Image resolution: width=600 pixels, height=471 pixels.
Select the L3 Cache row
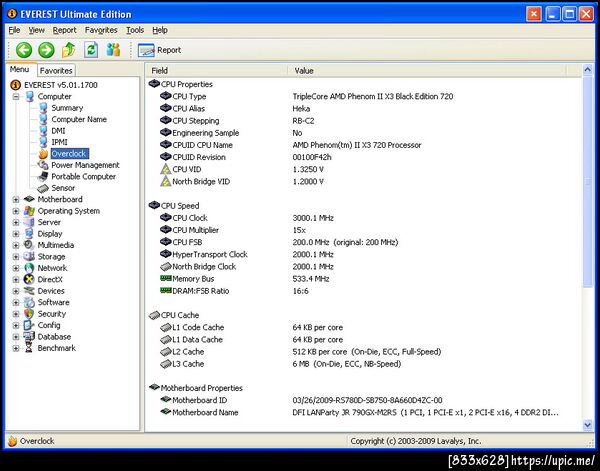pos(364,364)
